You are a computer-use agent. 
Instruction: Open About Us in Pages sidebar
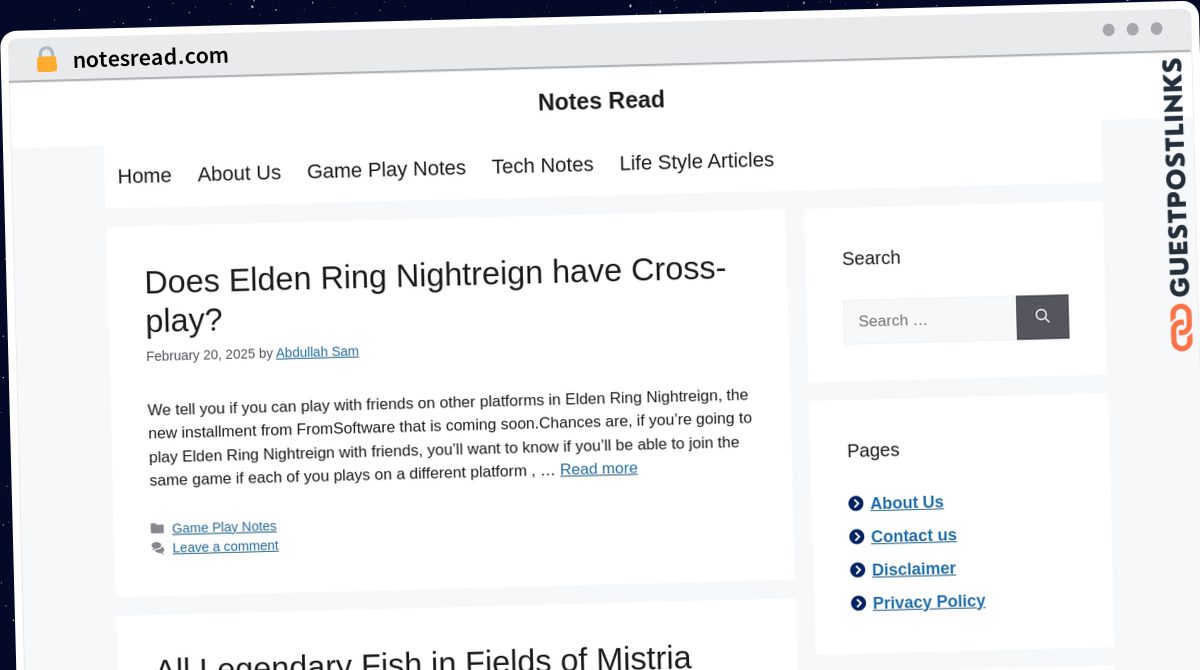point(907,502)
